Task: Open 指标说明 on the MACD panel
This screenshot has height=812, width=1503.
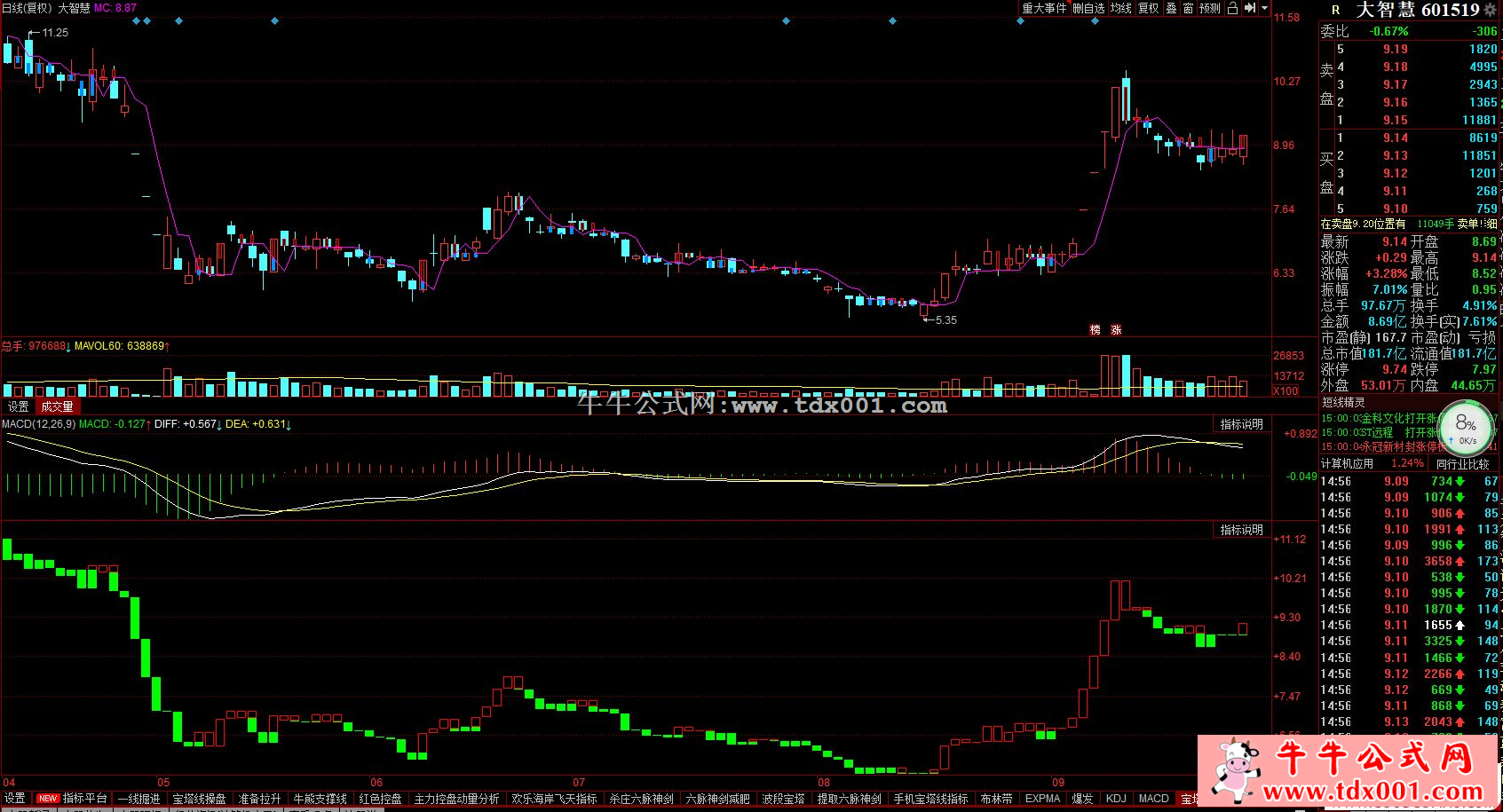Action: (1241, 424)
